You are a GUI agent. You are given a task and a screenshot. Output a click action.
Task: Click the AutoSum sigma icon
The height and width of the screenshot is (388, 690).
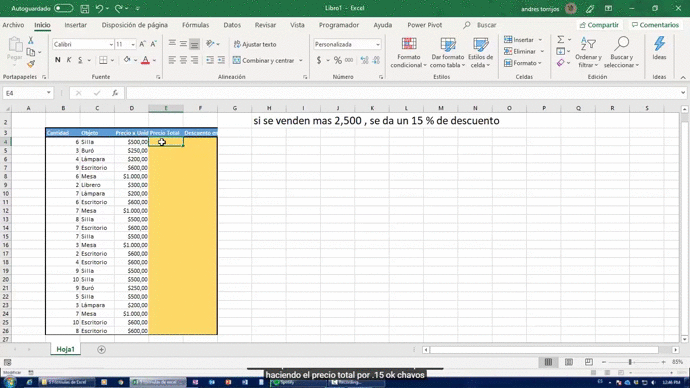561,40
